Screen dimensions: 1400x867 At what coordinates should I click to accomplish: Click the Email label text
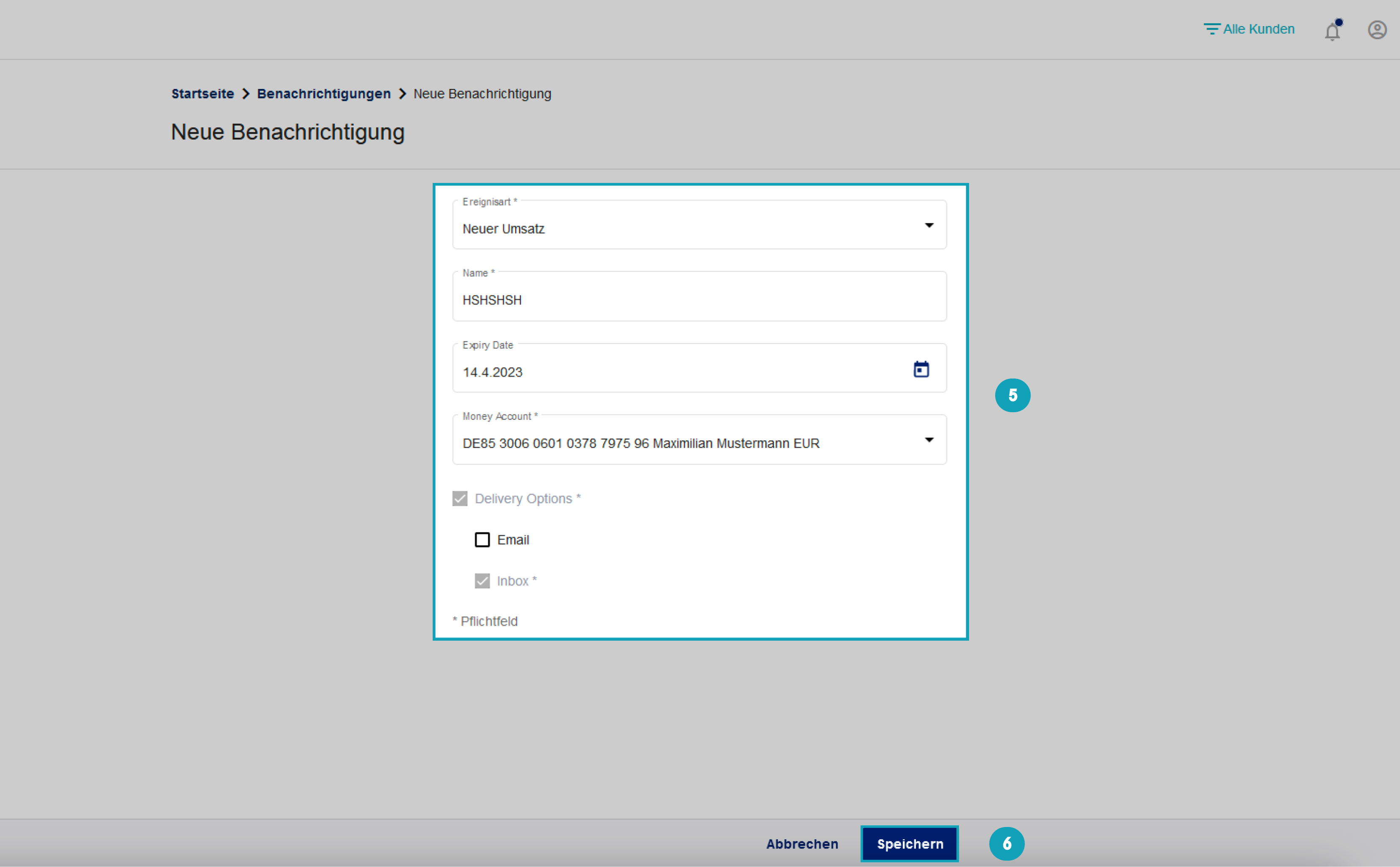513,540
